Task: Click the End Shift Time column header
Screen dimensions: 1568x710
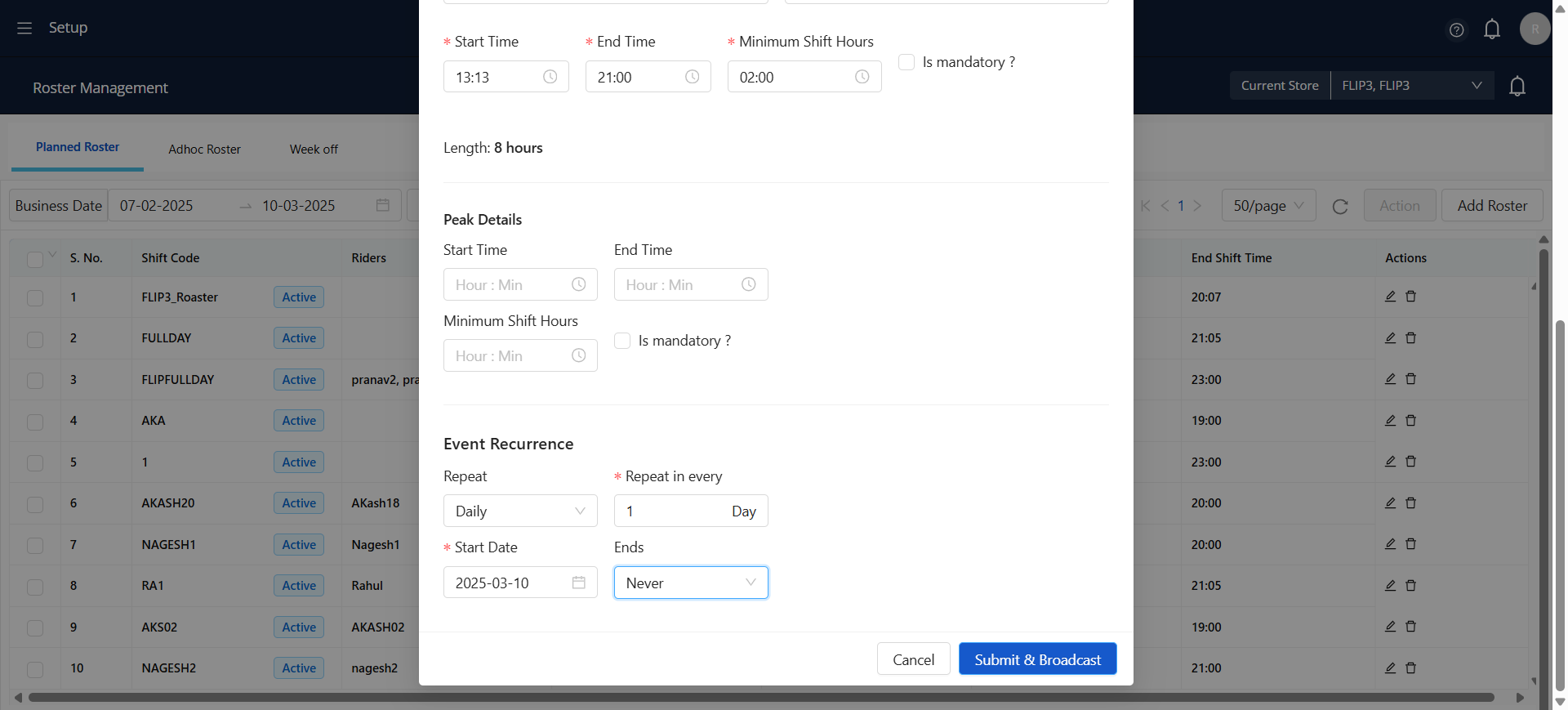Action: (x=1232, y=258)
